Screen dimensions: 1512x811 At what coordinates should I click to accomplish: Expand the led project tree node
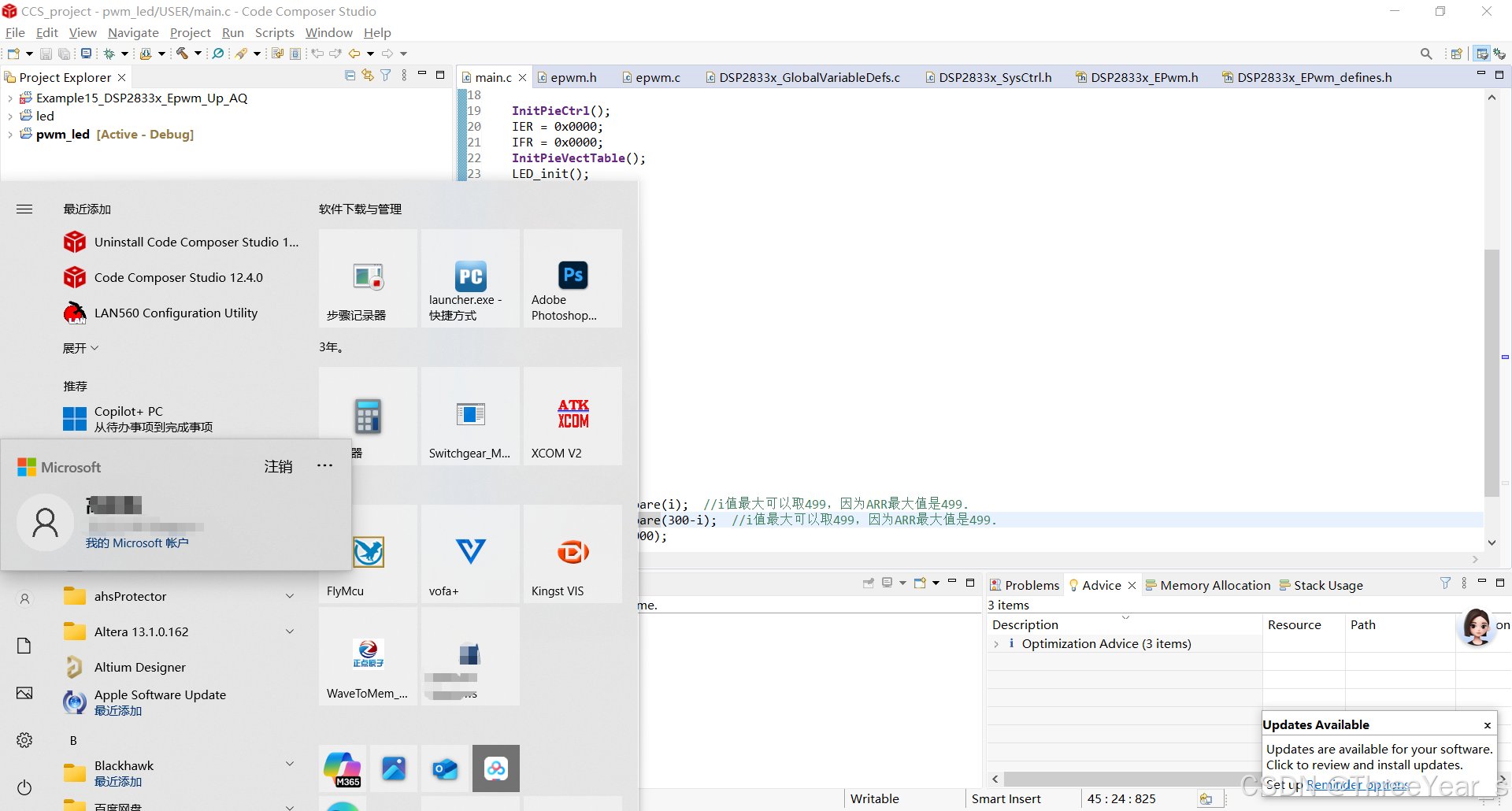(9, 117)
